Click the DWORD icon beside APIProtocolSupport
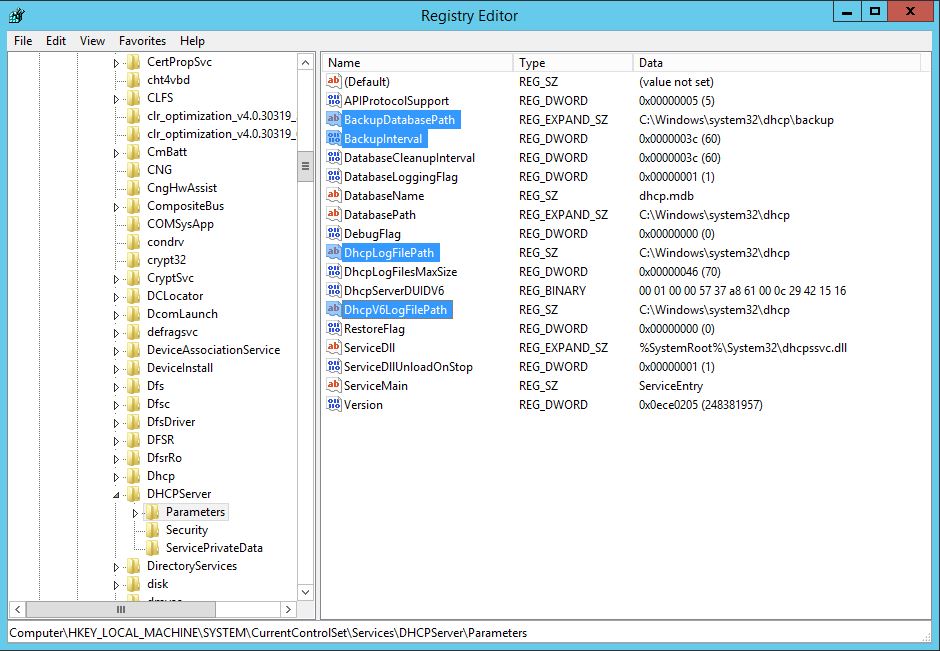 coord(334,101)
